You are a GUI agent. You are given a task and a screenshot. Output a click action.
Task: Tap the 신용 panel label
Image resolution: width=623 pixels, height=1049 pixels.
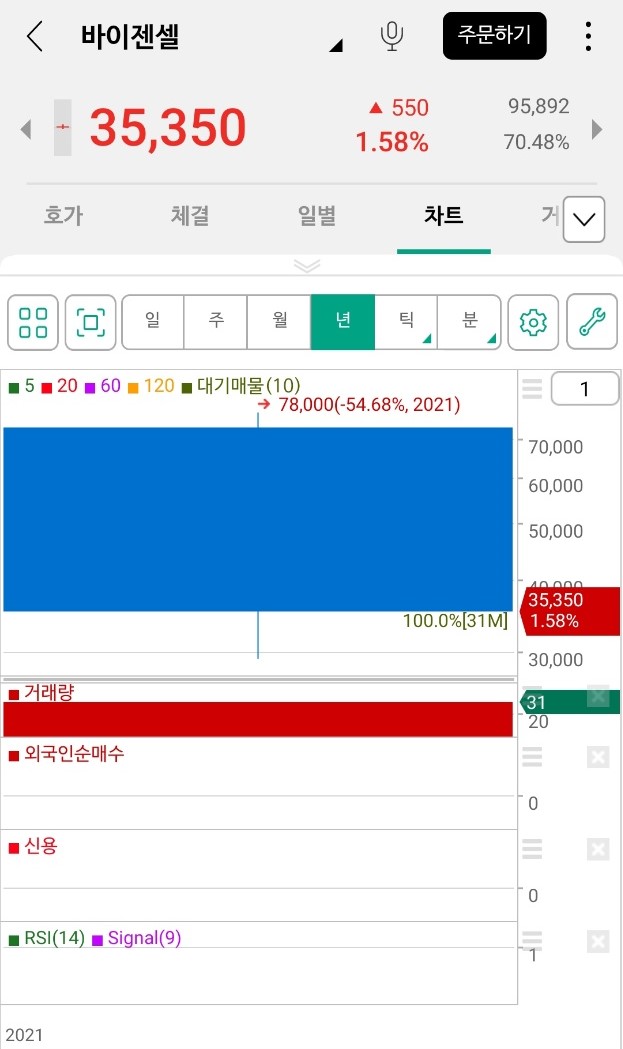point(33,846)
